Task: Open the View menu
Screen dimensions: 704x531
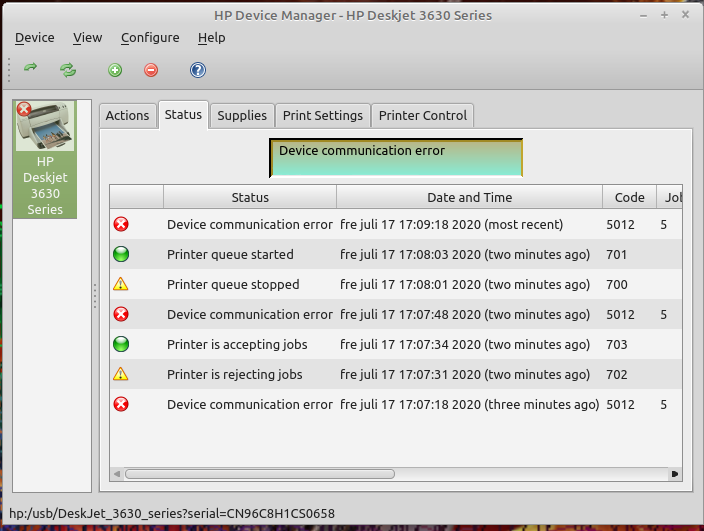Action: [x=88, y=38]
